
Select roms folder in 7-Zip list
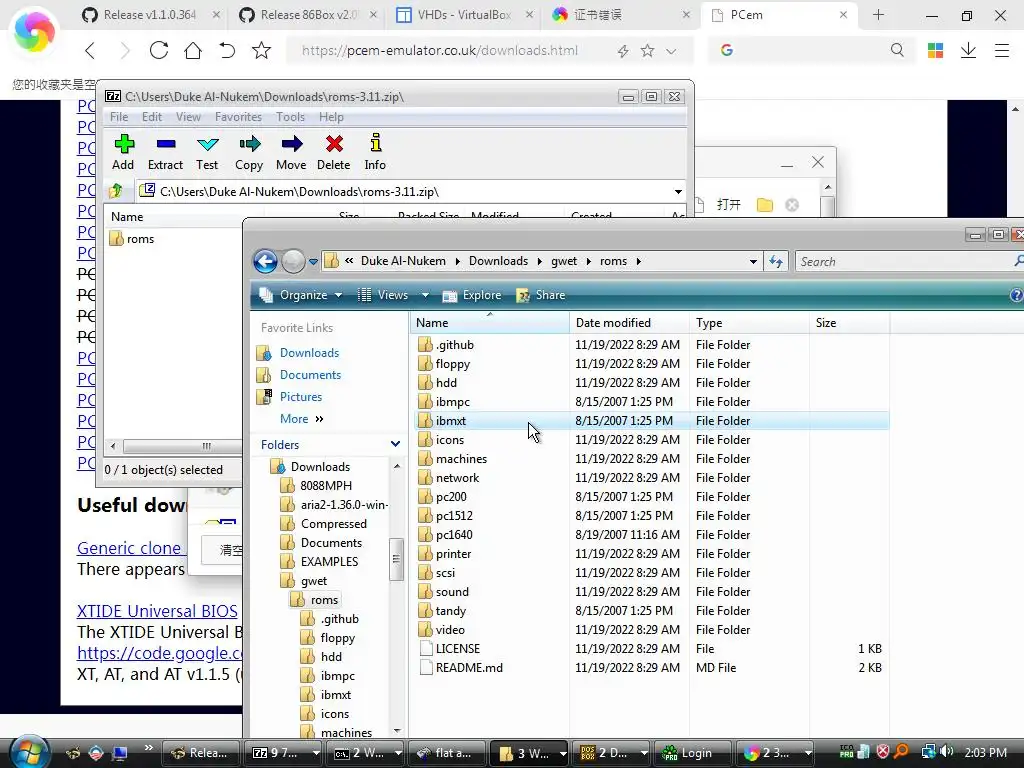[x=140, y=239]
